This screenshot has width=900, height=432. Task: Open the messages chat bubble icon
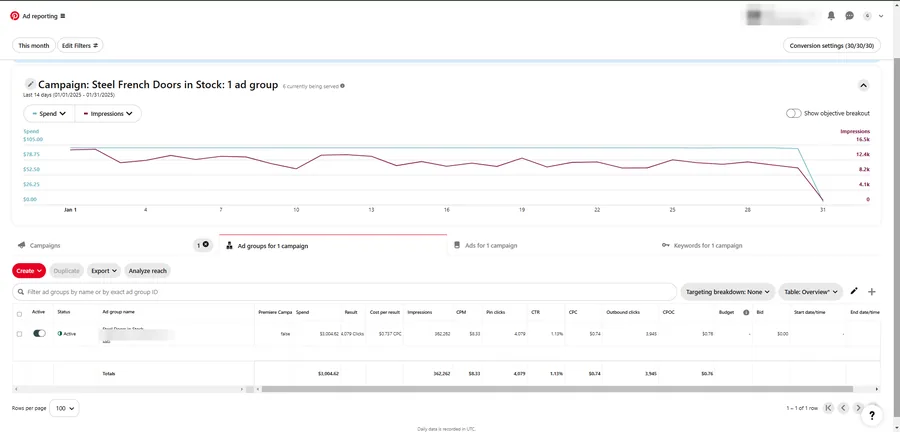tap(849, 16)
